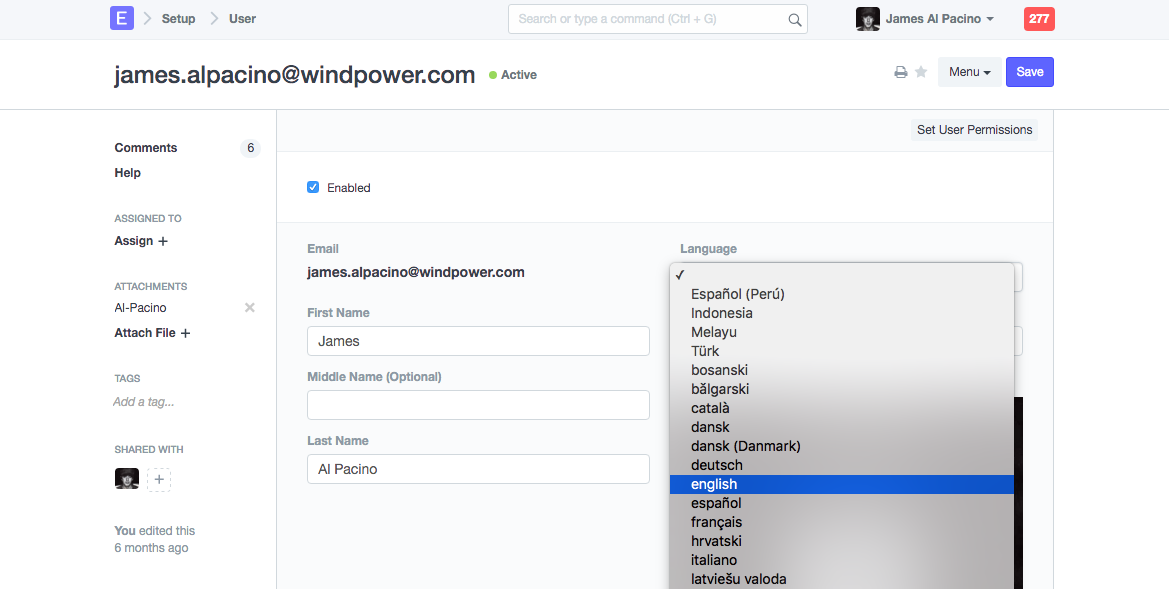
Task: Click the Save button
Action: click(1029, 72)
